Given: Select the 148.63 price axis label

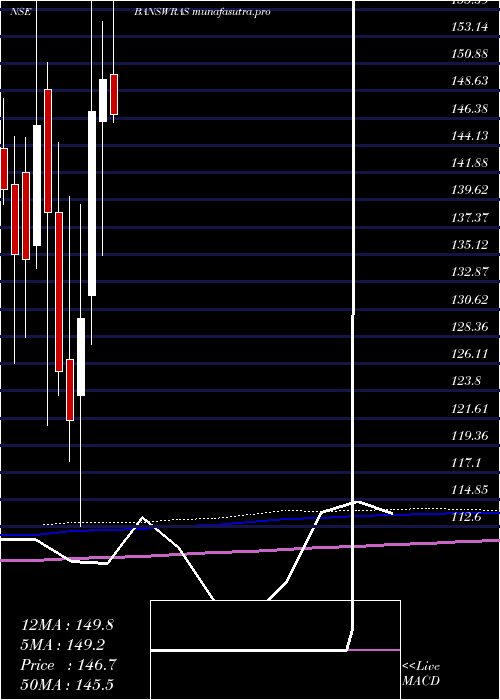Looking at the screenshot, I should click(470, 82).
